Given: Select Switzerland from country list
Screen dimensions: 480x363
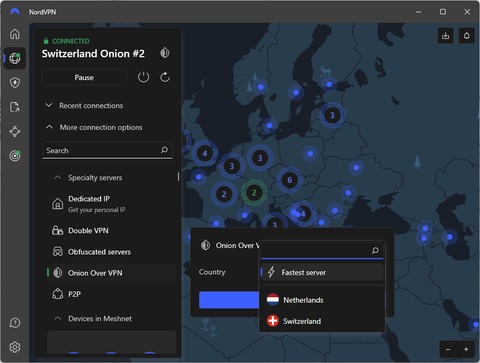Looking at the screenshot, I should coord(322,321).
